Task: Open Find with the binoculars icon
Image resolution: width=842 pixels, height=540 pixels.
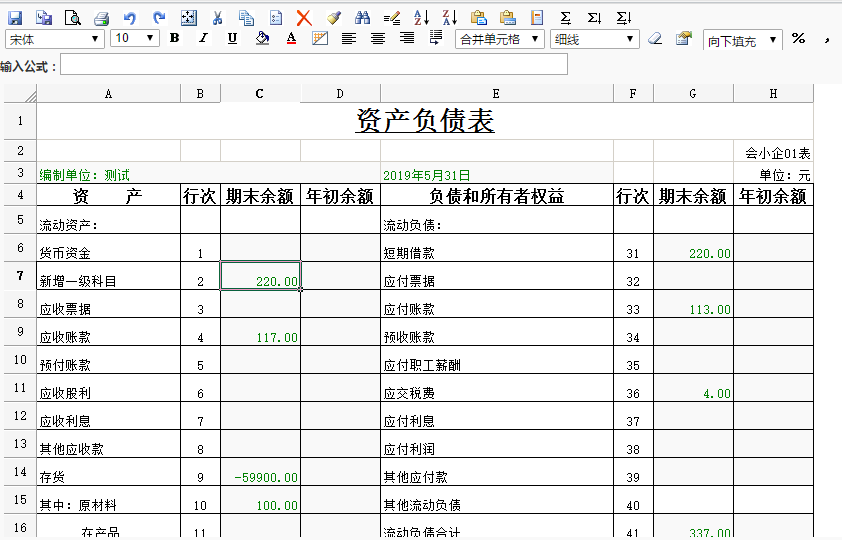Action: (363, 18)
